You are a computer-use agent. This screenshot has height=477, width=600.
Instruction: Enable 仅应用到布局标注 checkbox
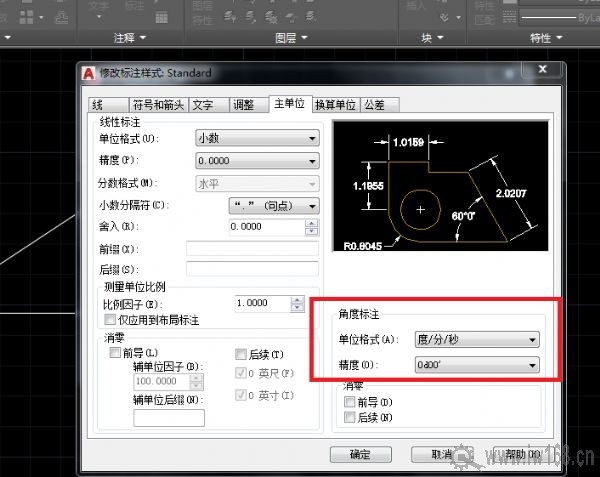point(110,319)
